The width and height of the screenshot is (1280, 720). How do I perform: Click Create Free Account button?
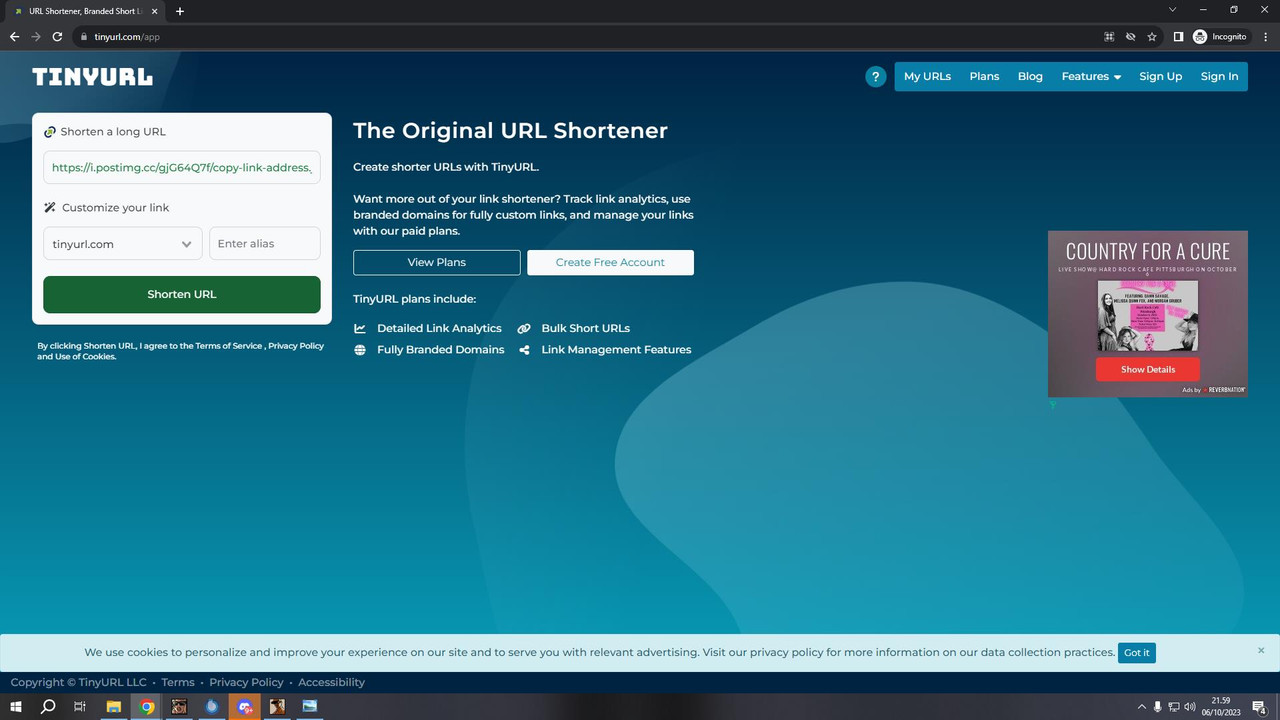pyautogui.click(x=610, y=262)
